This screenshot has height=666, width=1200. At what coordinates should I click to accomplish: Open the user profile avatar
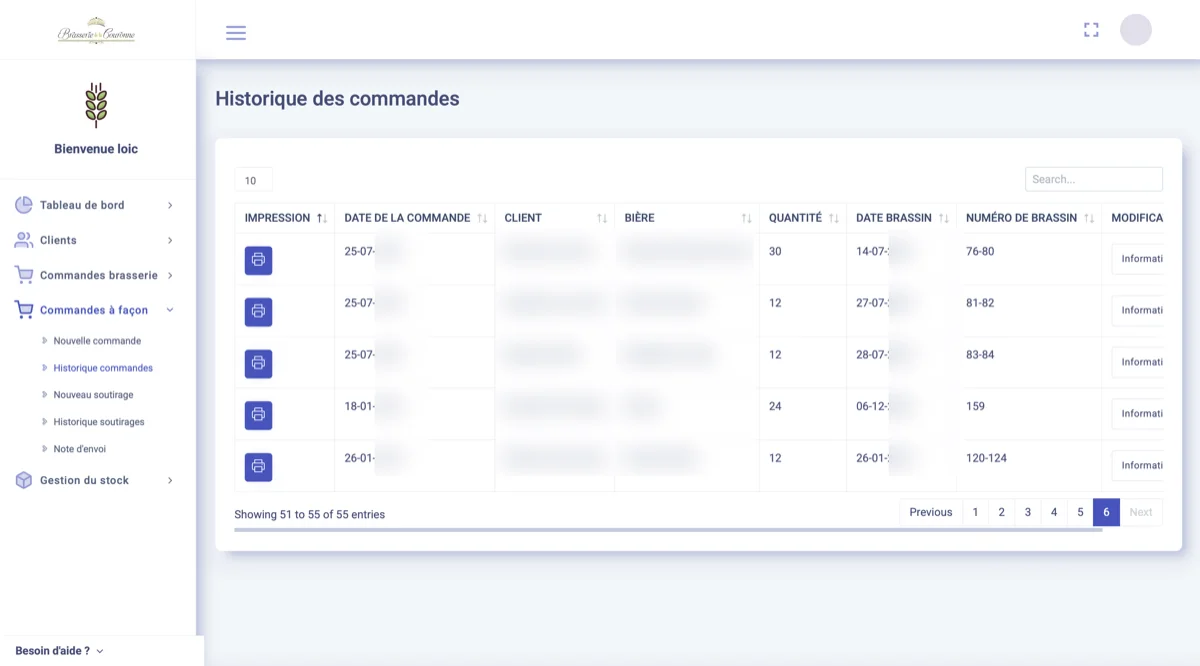pos(1136,29)
